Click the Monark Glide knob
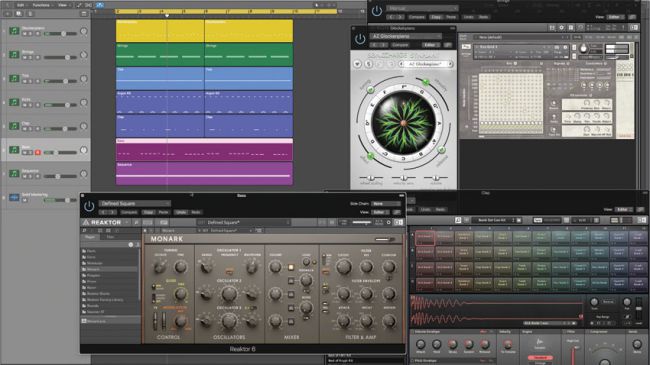 180,294
